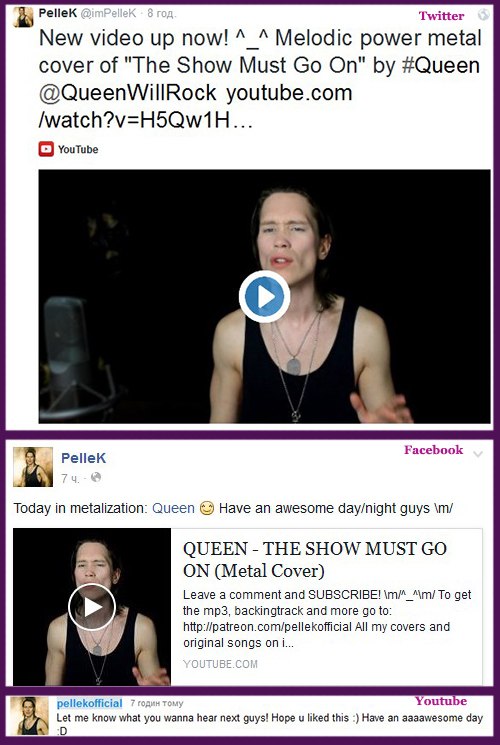Click the globe icon on the Twitter post

[484, 15]
